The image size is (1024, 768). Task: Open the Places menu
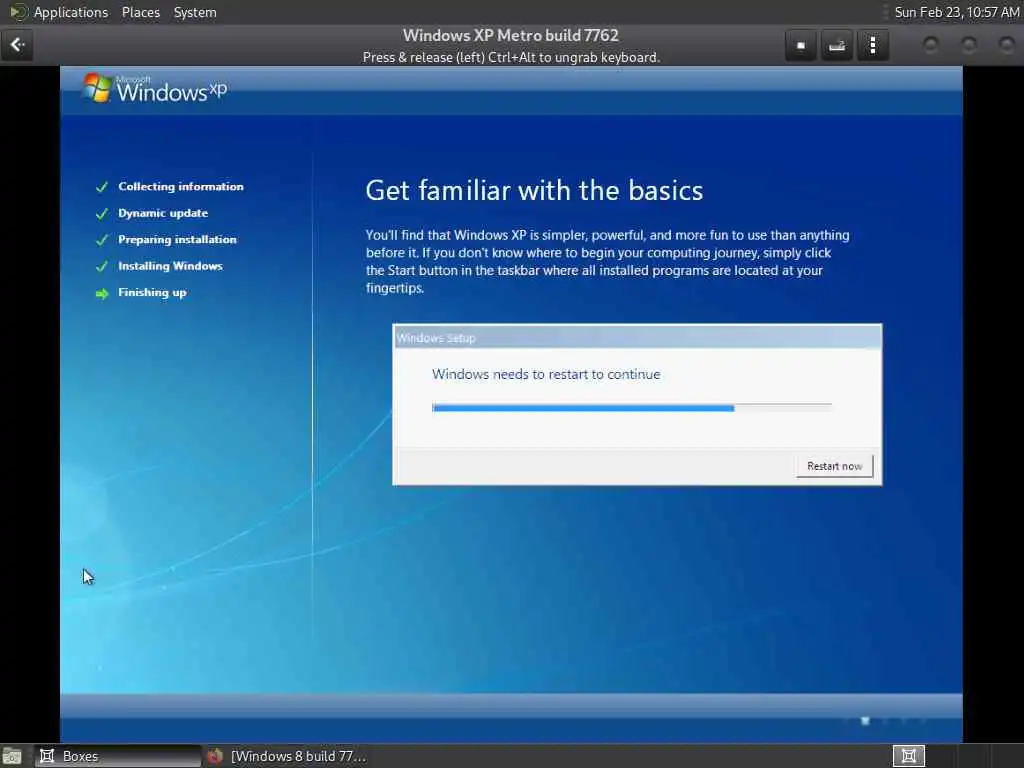point(140,12)
